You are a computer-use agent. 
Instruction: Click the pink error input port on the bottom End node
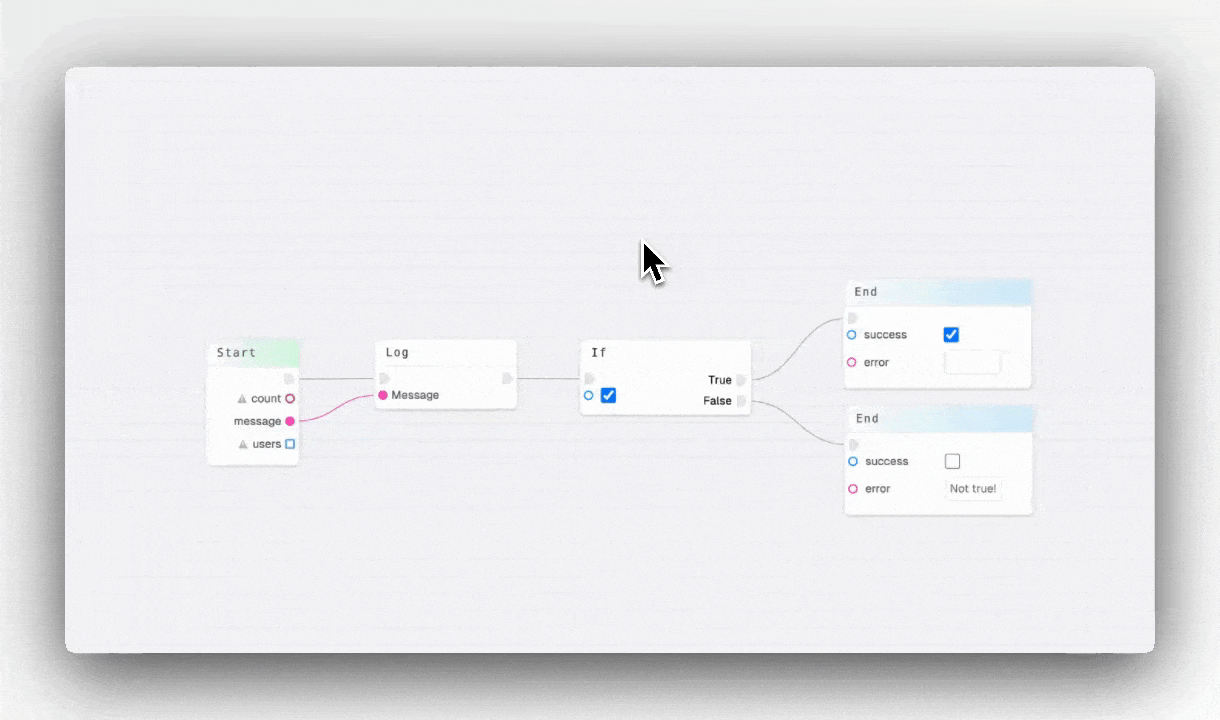tap(851, 488)
